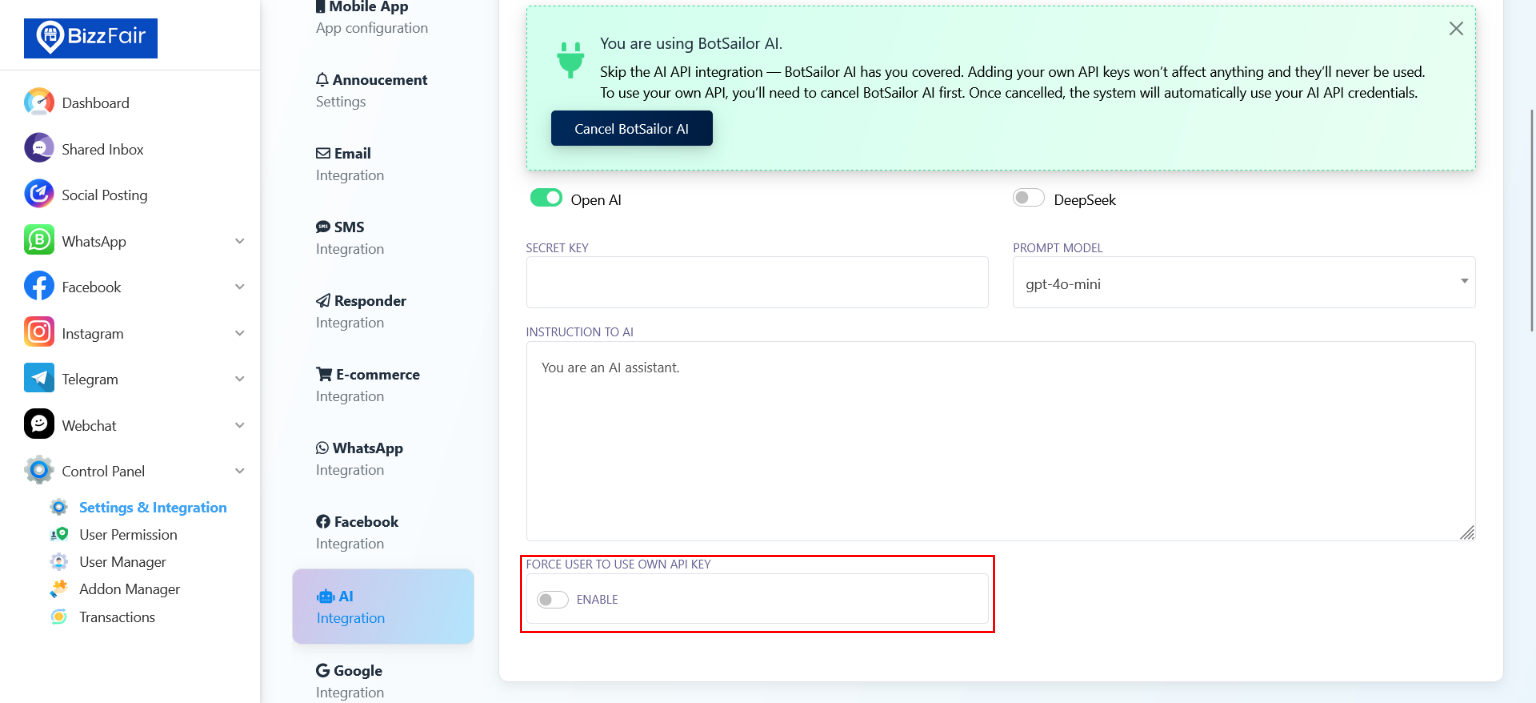Open the Transactions page
Screen dimensions: 1536x703
point(117,617)
